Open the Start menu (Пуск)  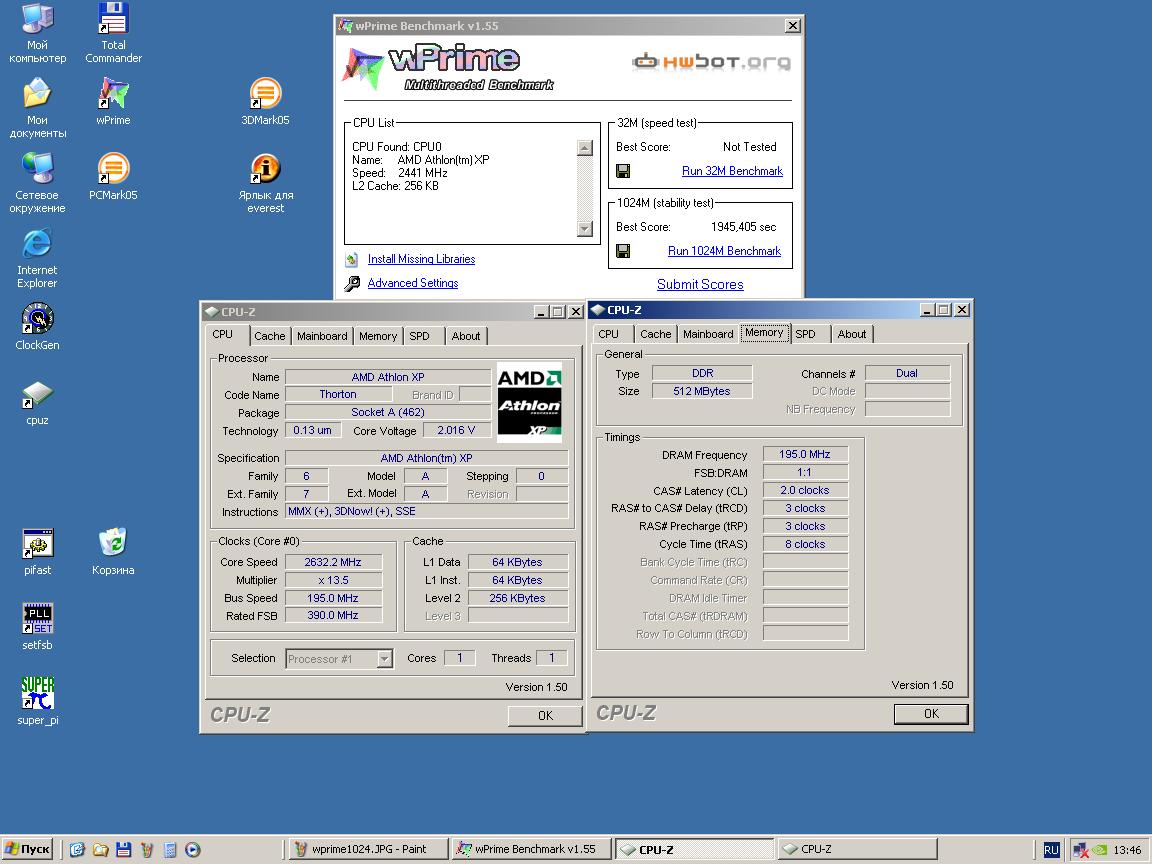[x=27, y=850]
